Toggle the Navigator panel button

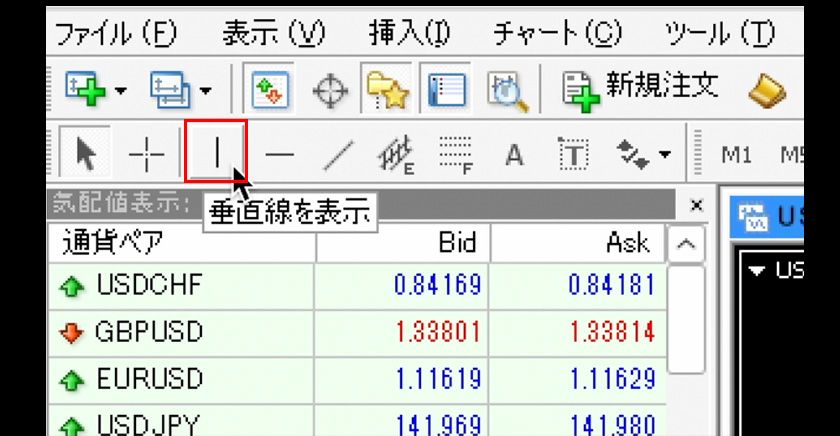tap(383, 91)
